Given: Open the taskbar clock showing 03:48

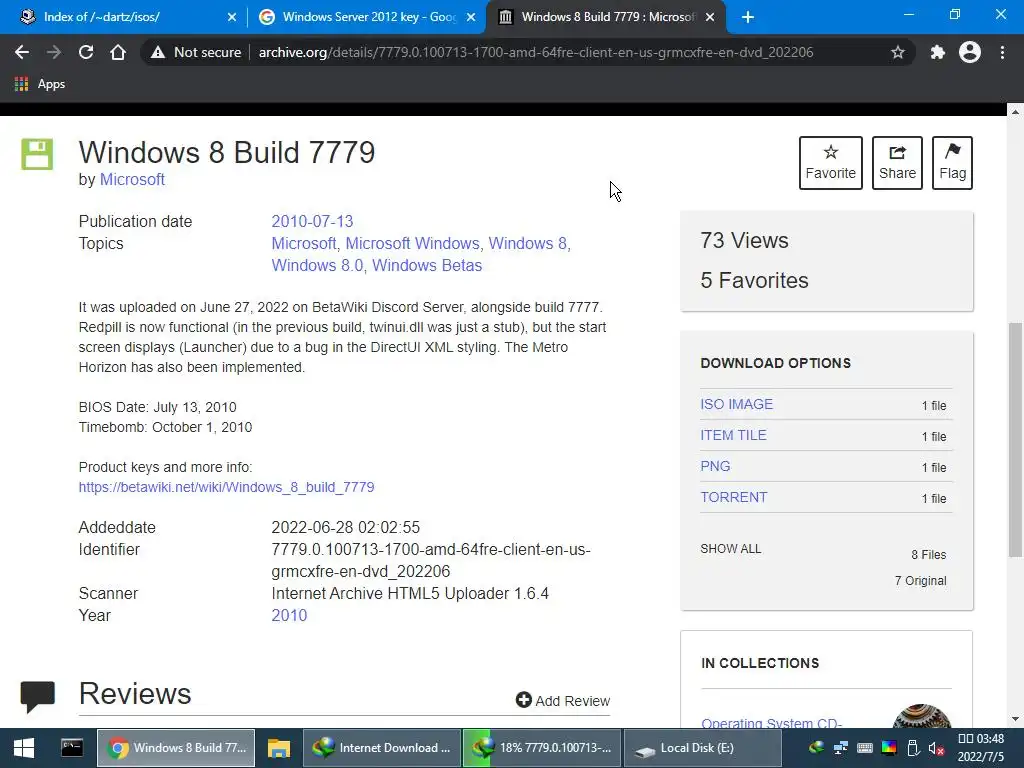Looking at the screenshot, I should [981, 748].
